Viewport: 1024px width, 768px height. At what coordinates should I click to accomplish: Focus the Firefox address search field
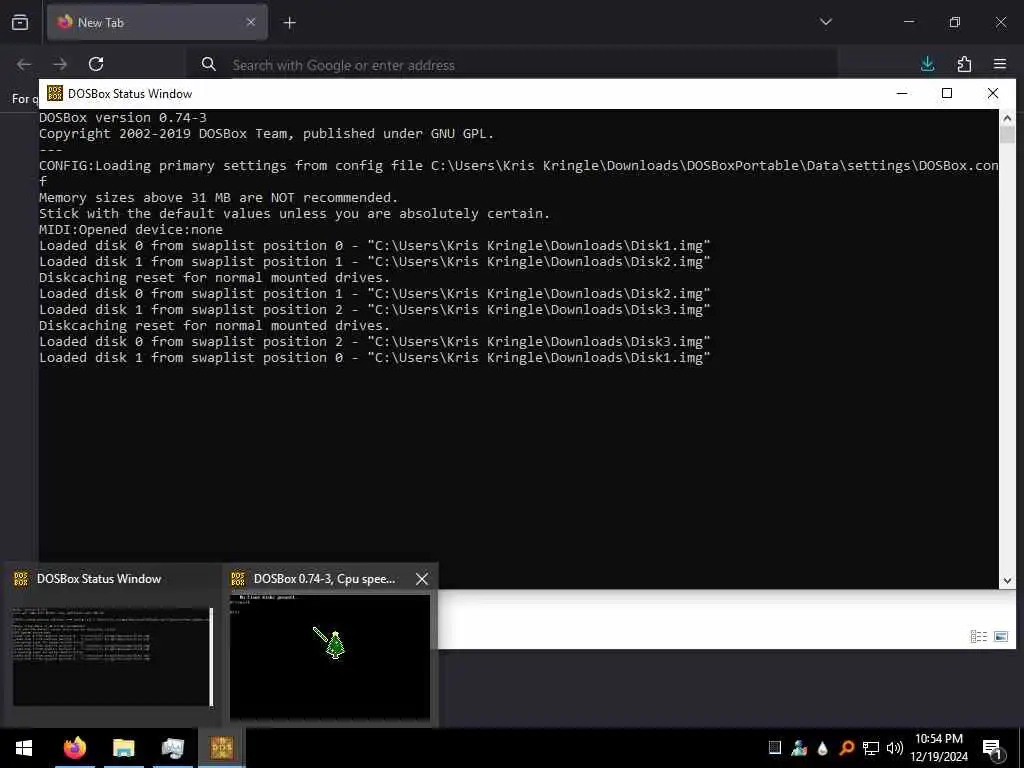[512, 65]
